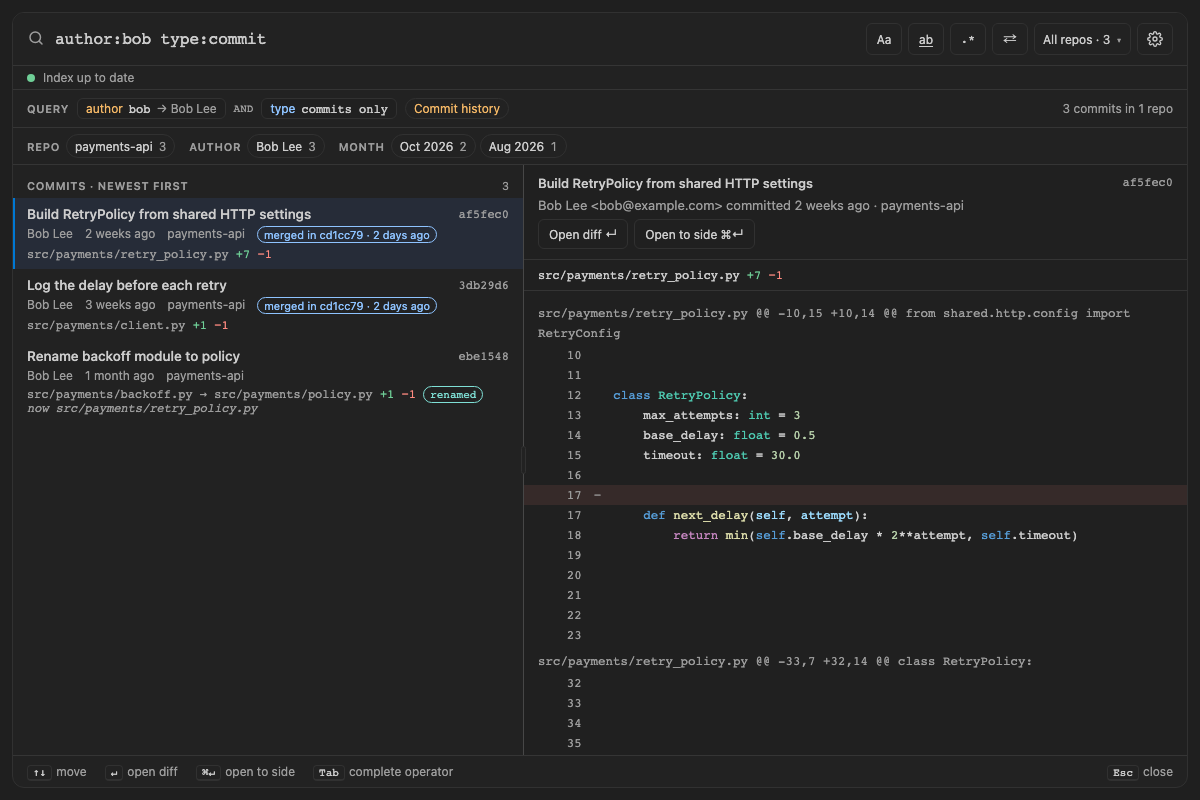Screen dimensions: 1200x800
Task: Click src/payments/client.py path in commit list
Action: pyautogui.click(x=106, y=325)
